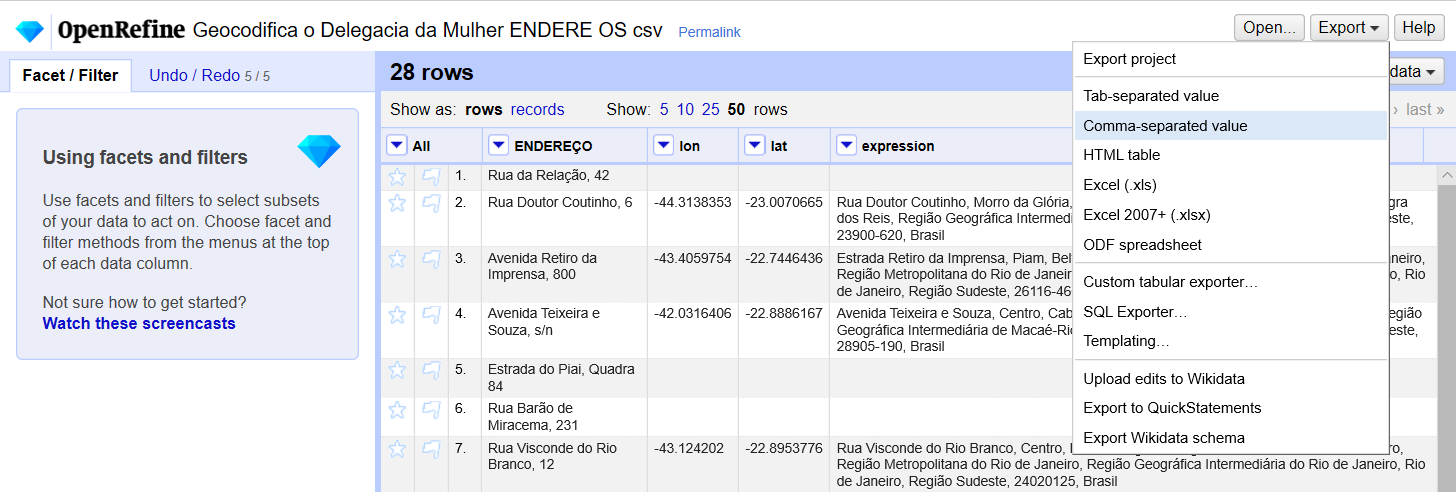Flag row 3 Avenida Retiro da Imprensa
The image size is (1456, 492).
(x=431, y=259)
